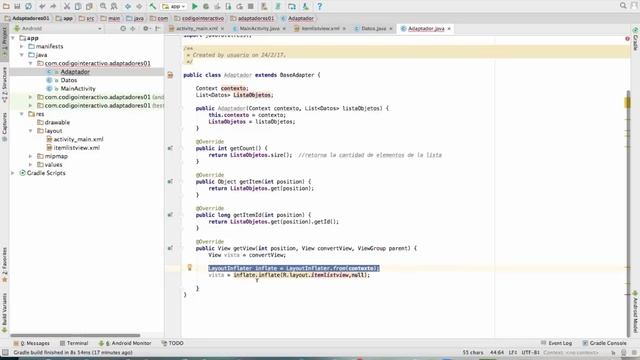Screen dimensions: 640x360
Task: Expand the Gradle Scripts node
Action: tap(13, 173)
